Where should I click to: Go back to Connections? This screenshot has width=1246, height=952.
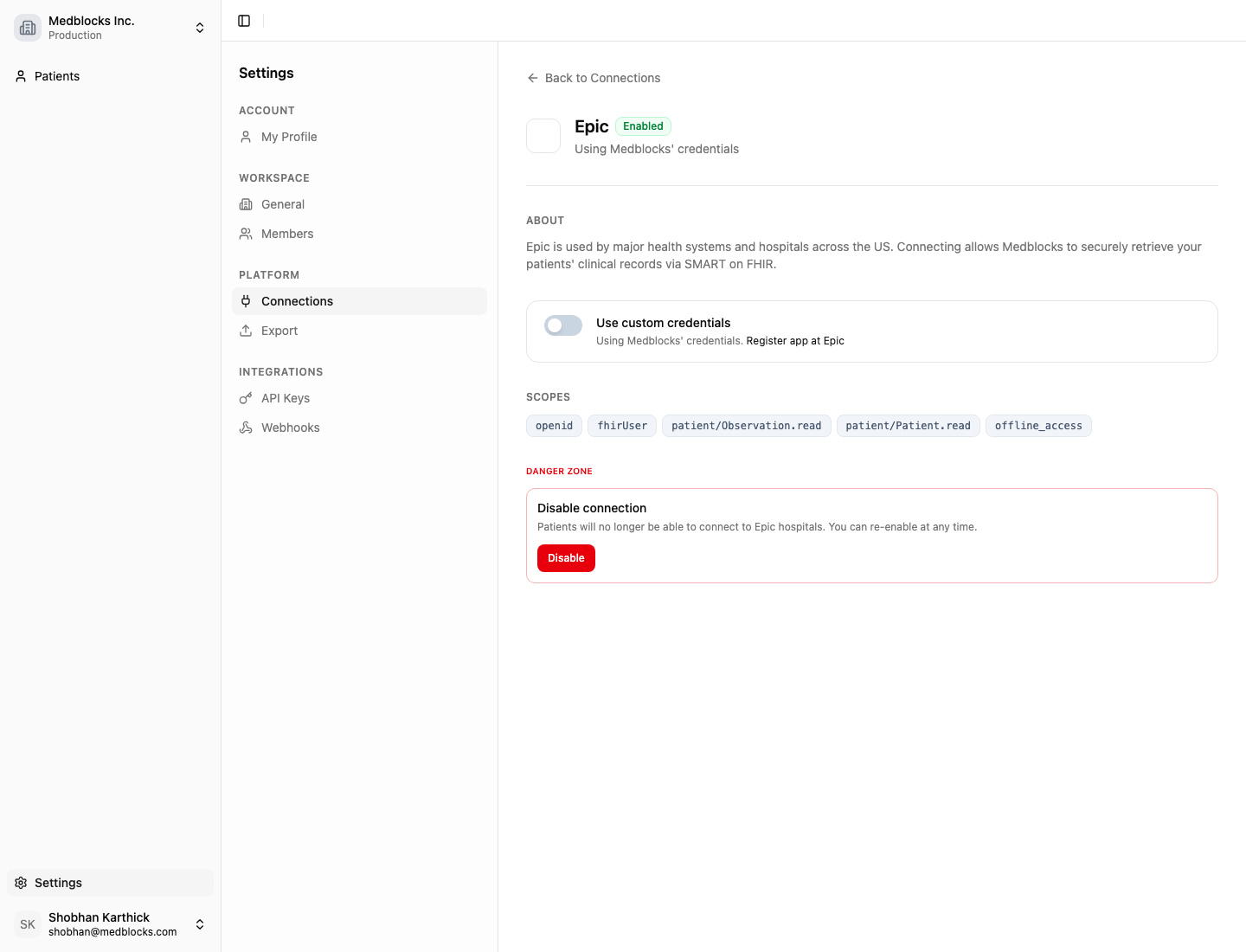click(x=594, y=78)
